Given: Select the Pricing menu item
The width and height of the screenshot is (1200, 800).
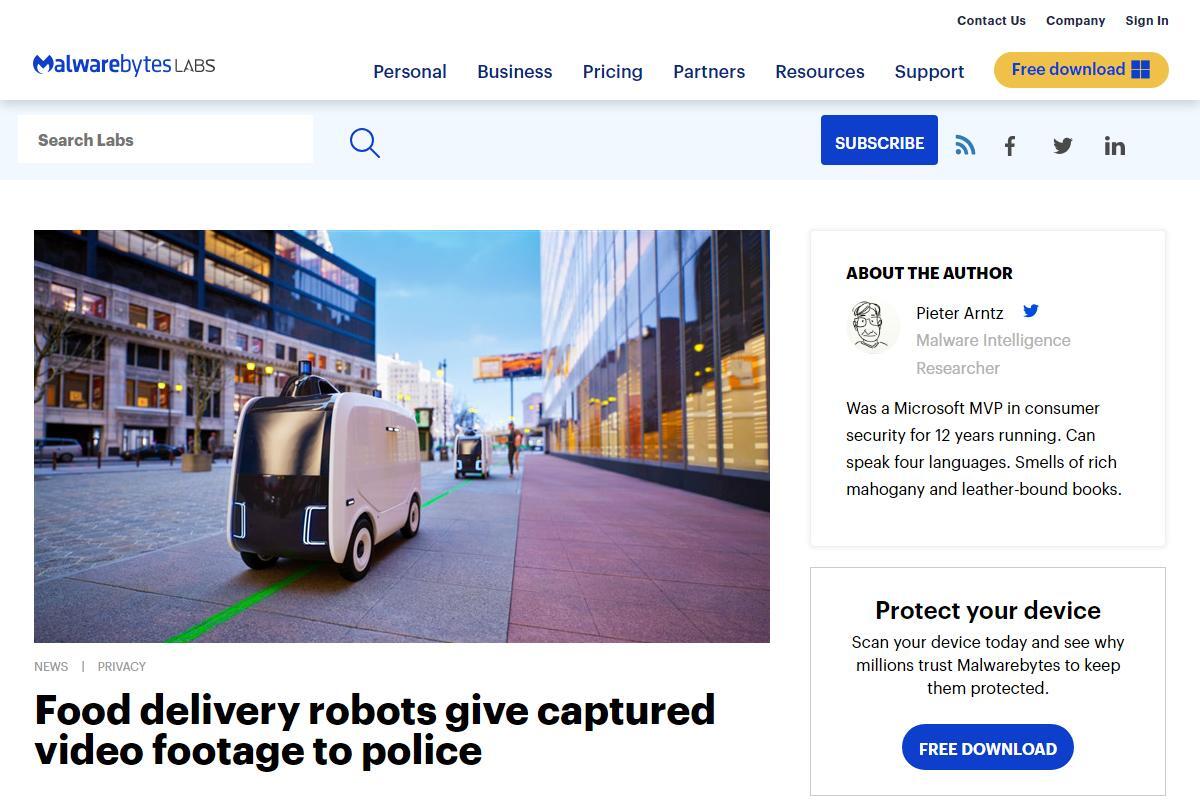Looking at the screenshot, I should click(612, 71).
